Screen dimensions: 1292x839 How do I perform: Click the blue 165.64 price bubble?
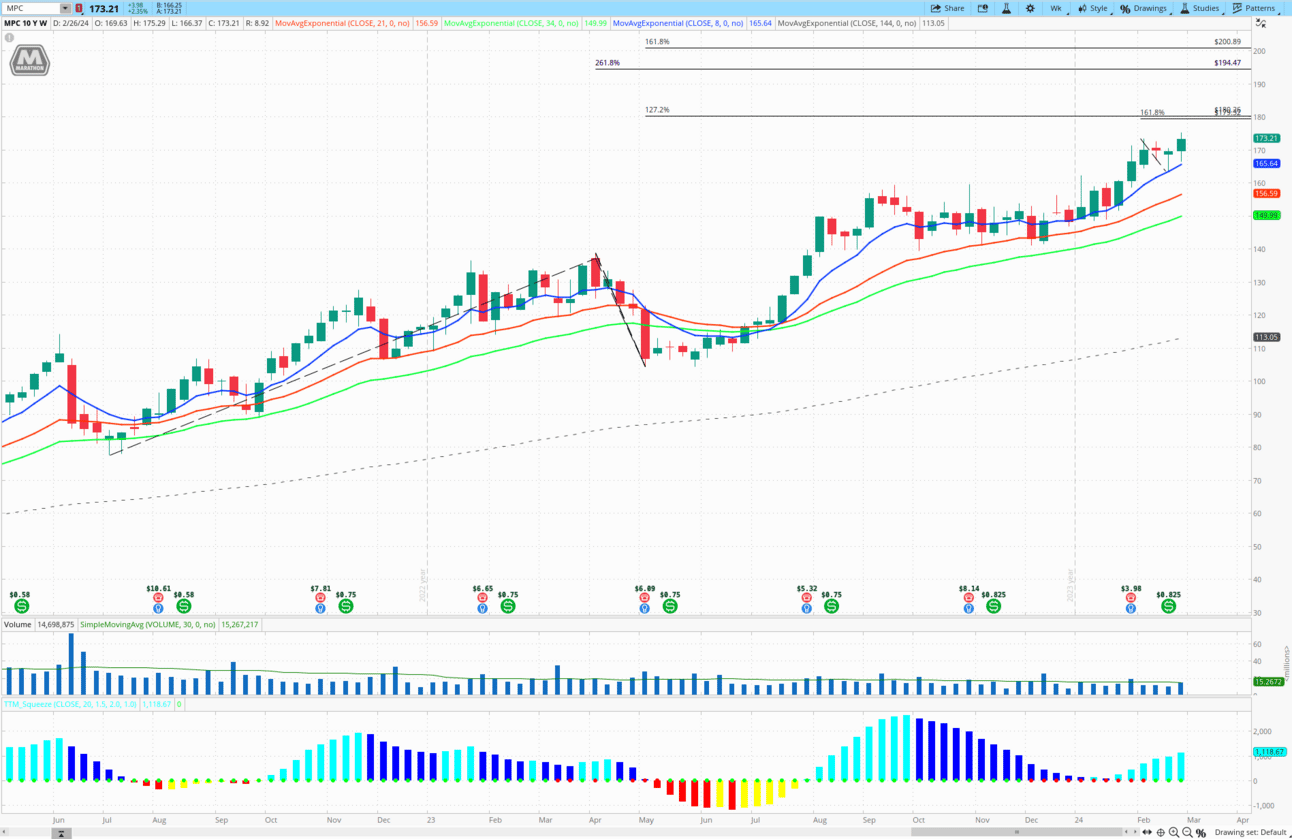(1266, 163)
